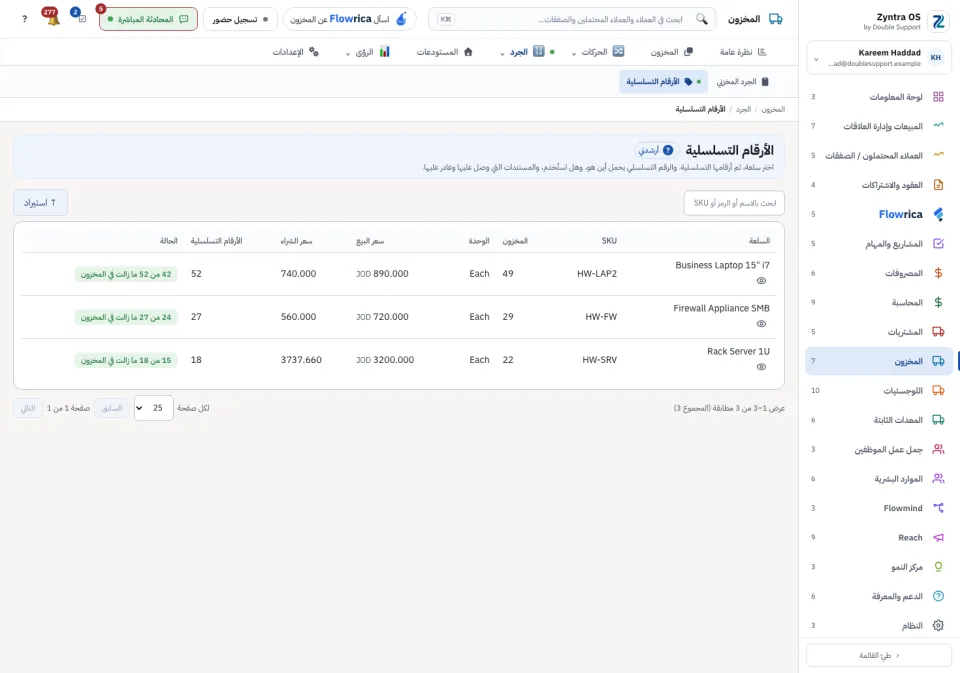The height and width of the screenshot is (673, 960).
Task: Open the dashboard icon in sidebar
Action: pyautogui.click(x=938, y=97)
